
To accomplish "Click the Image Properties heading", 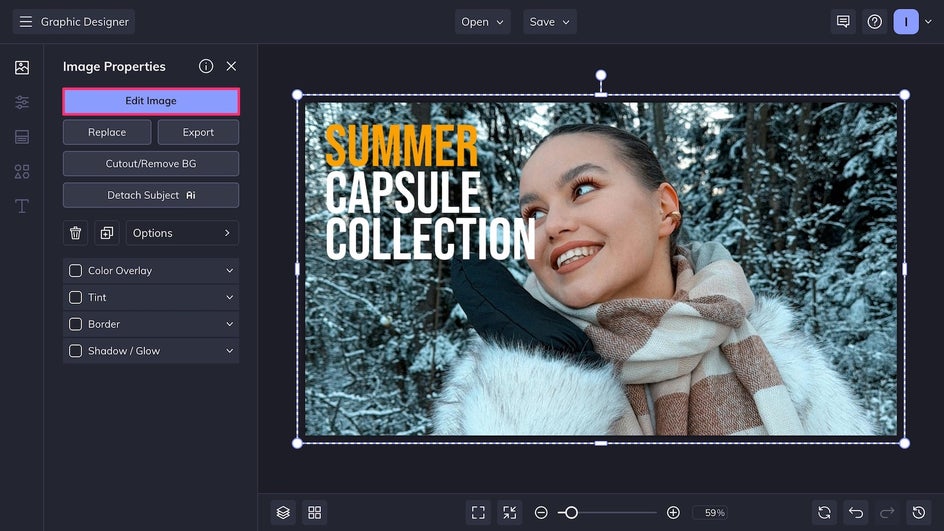I will [x=114, y=66].
